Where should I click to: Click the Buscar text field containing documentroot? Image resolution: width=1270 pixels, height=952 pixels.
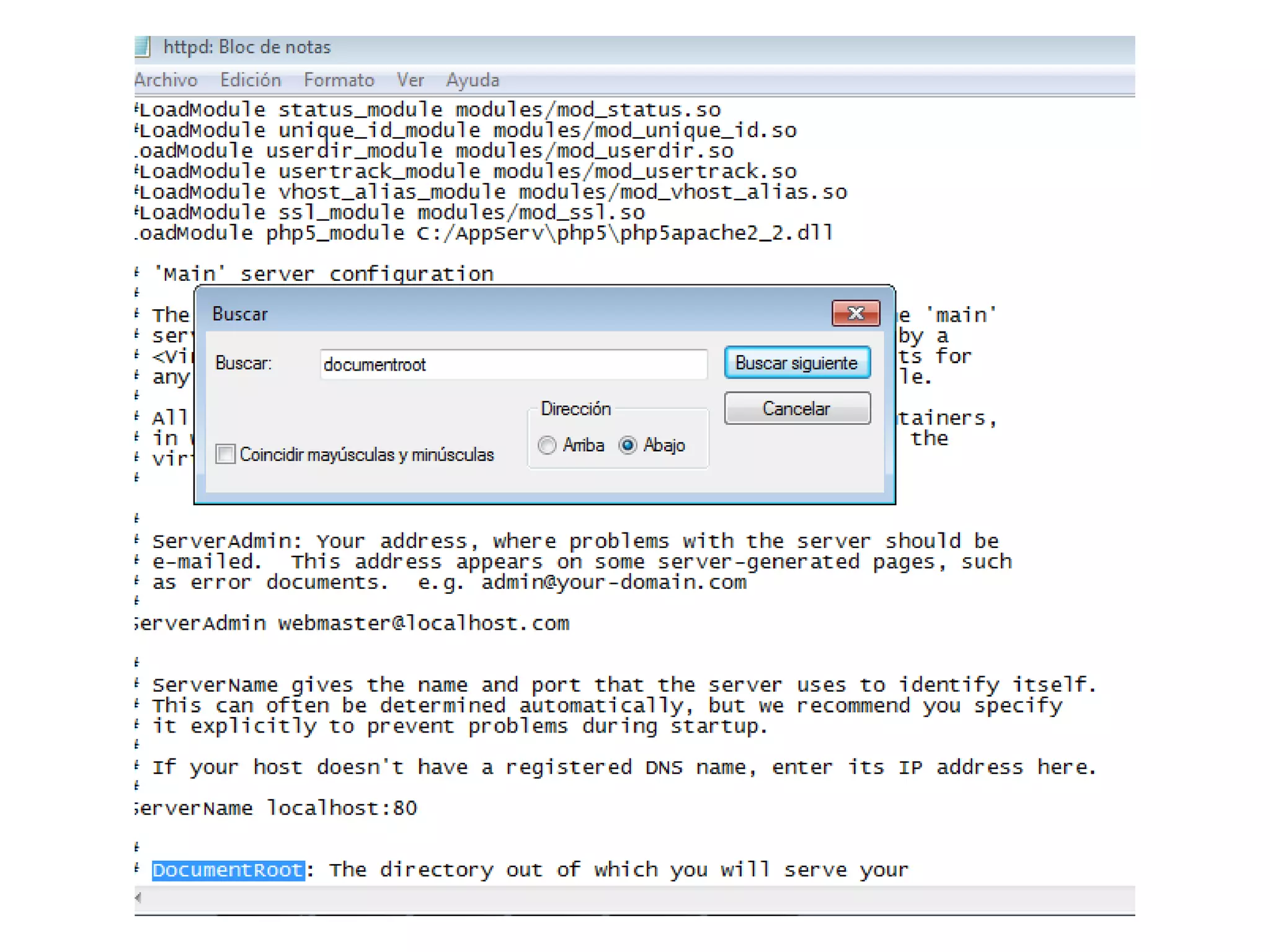click(513, 364)
